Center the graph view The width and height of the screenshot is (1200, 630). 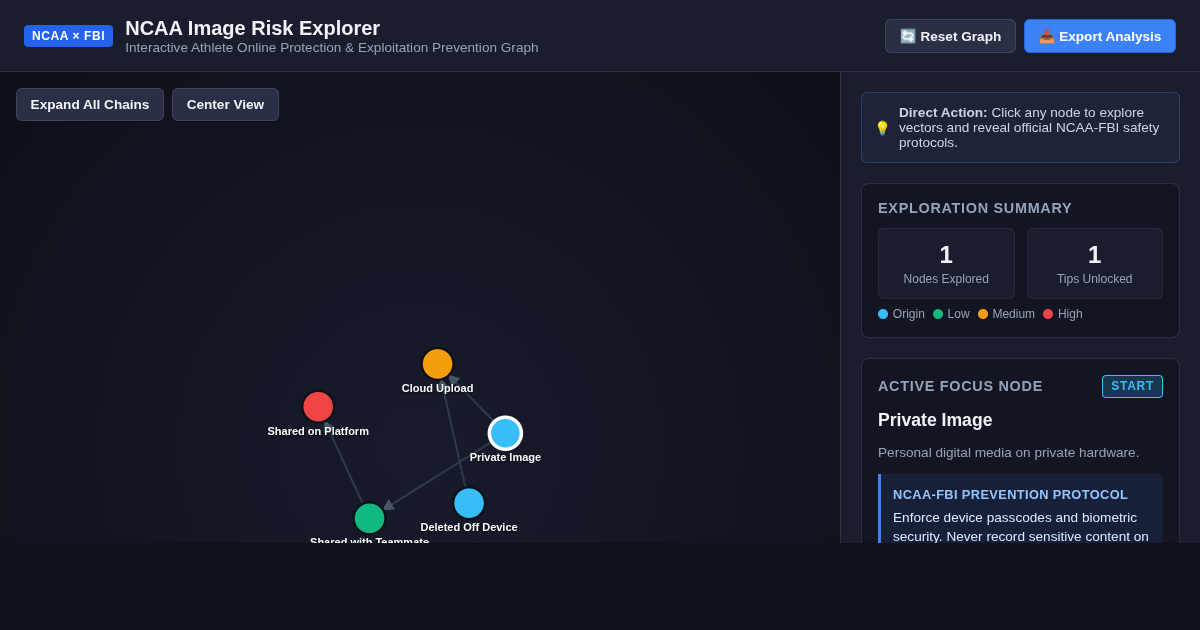click(x=225, y=104)
